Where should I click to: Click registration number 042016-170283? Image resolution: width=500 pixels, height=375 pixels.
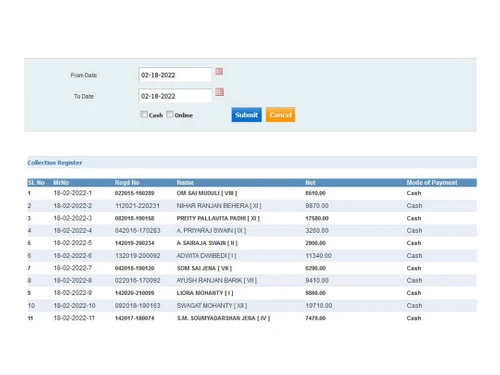tap(138, 230)
